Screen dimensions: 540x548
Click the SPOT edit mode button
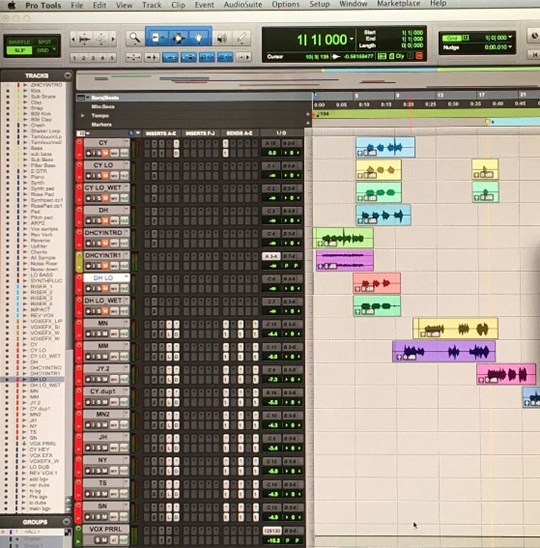(44, 42)
